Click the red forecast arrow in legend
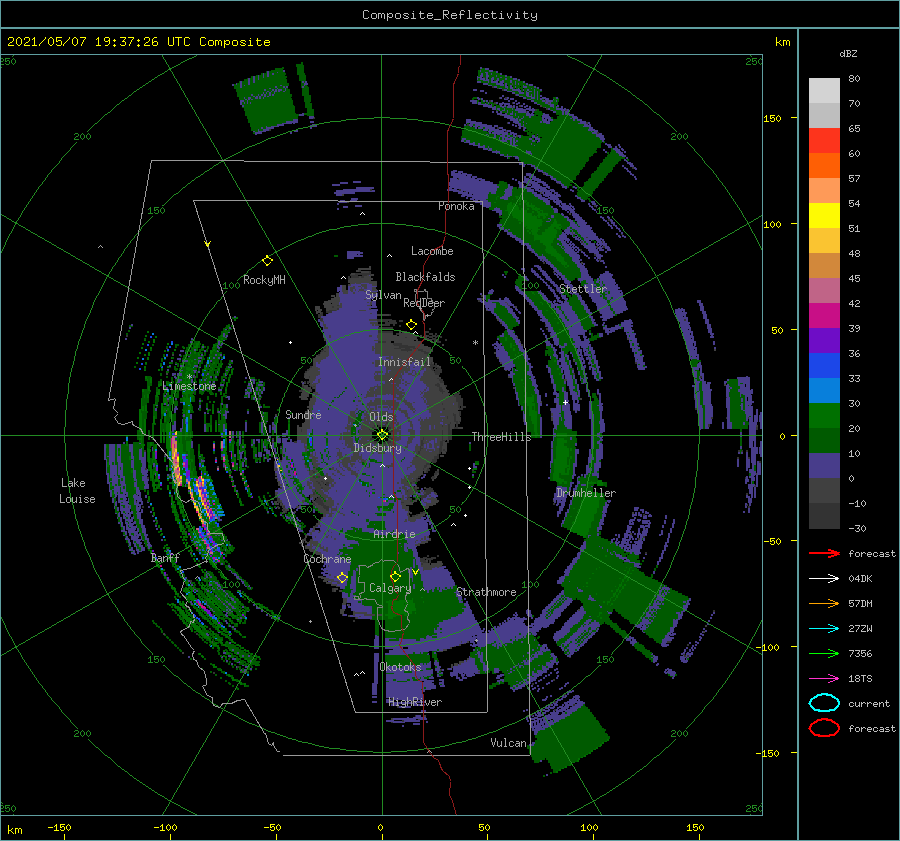Viewport: 900px width, 841px height. (x=824, y=553)
